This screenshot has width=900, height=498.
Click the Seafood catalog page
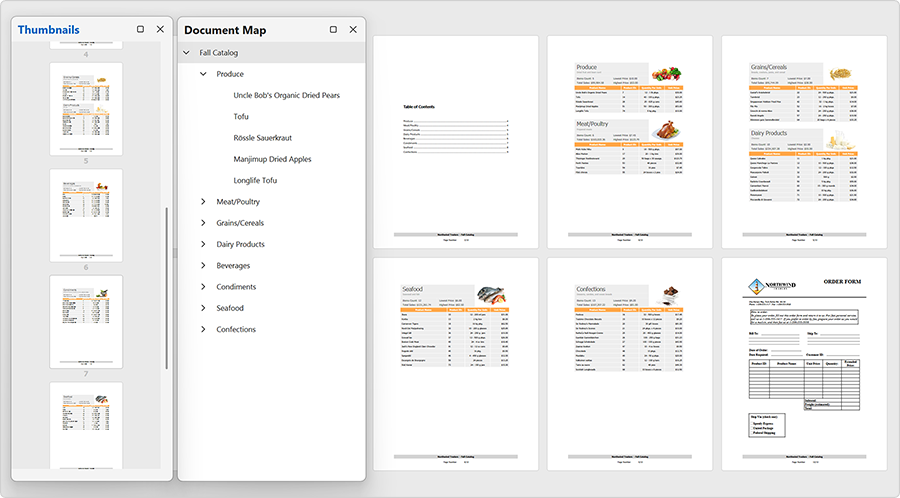(456, 364)
